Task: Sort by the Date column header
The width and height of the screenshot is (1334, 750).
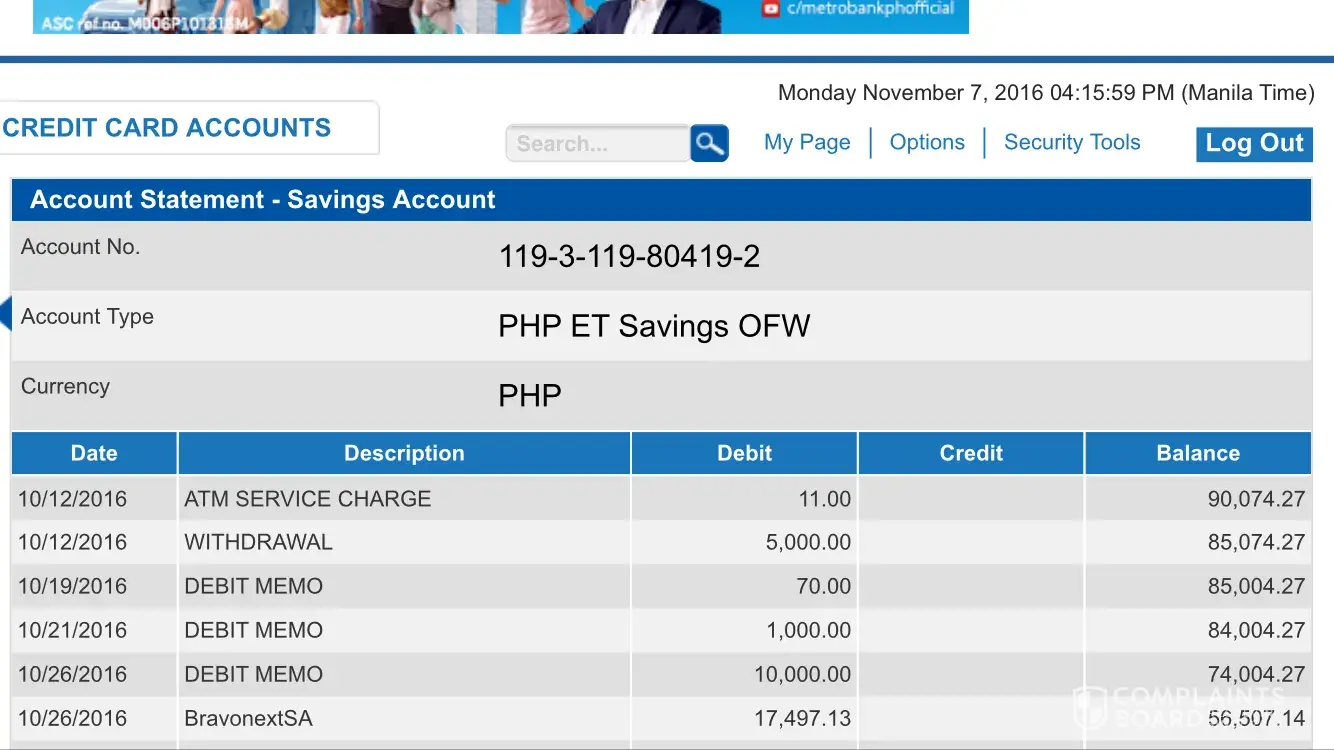Action: pos(94,453)
